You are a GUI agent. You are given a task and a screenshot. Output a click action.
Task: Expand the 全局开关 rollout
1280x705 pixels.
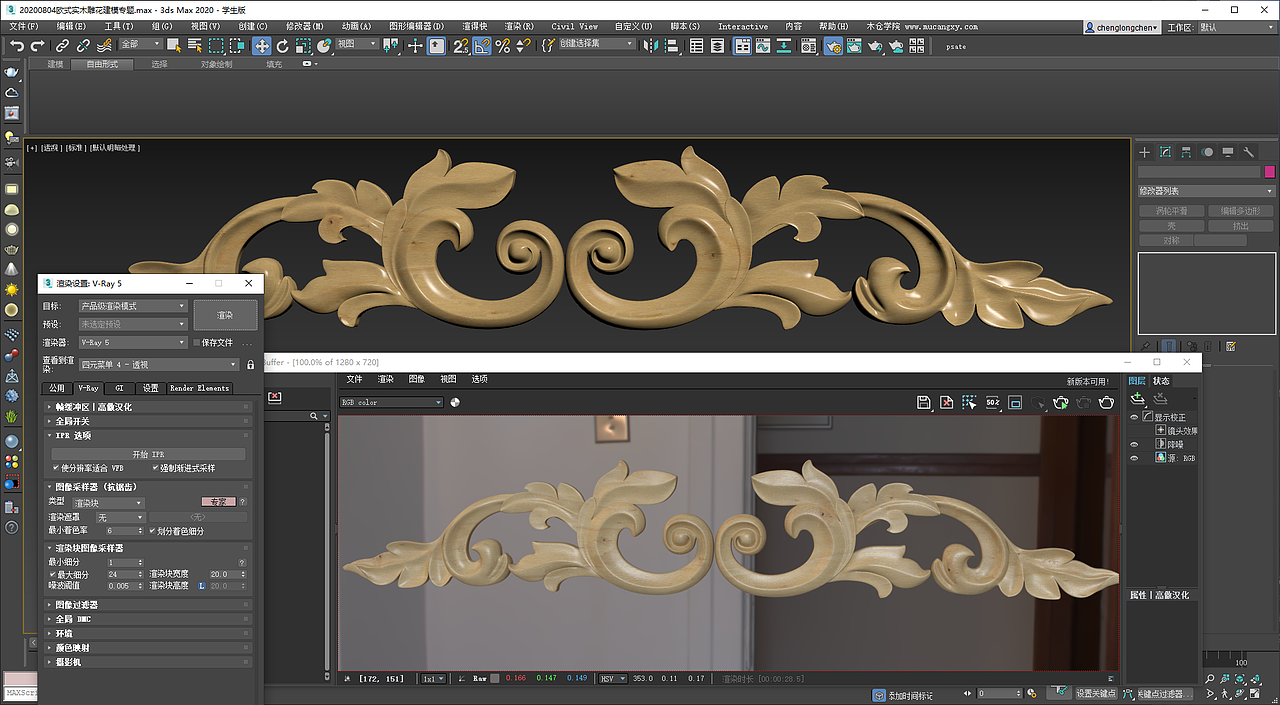point(148,421)
